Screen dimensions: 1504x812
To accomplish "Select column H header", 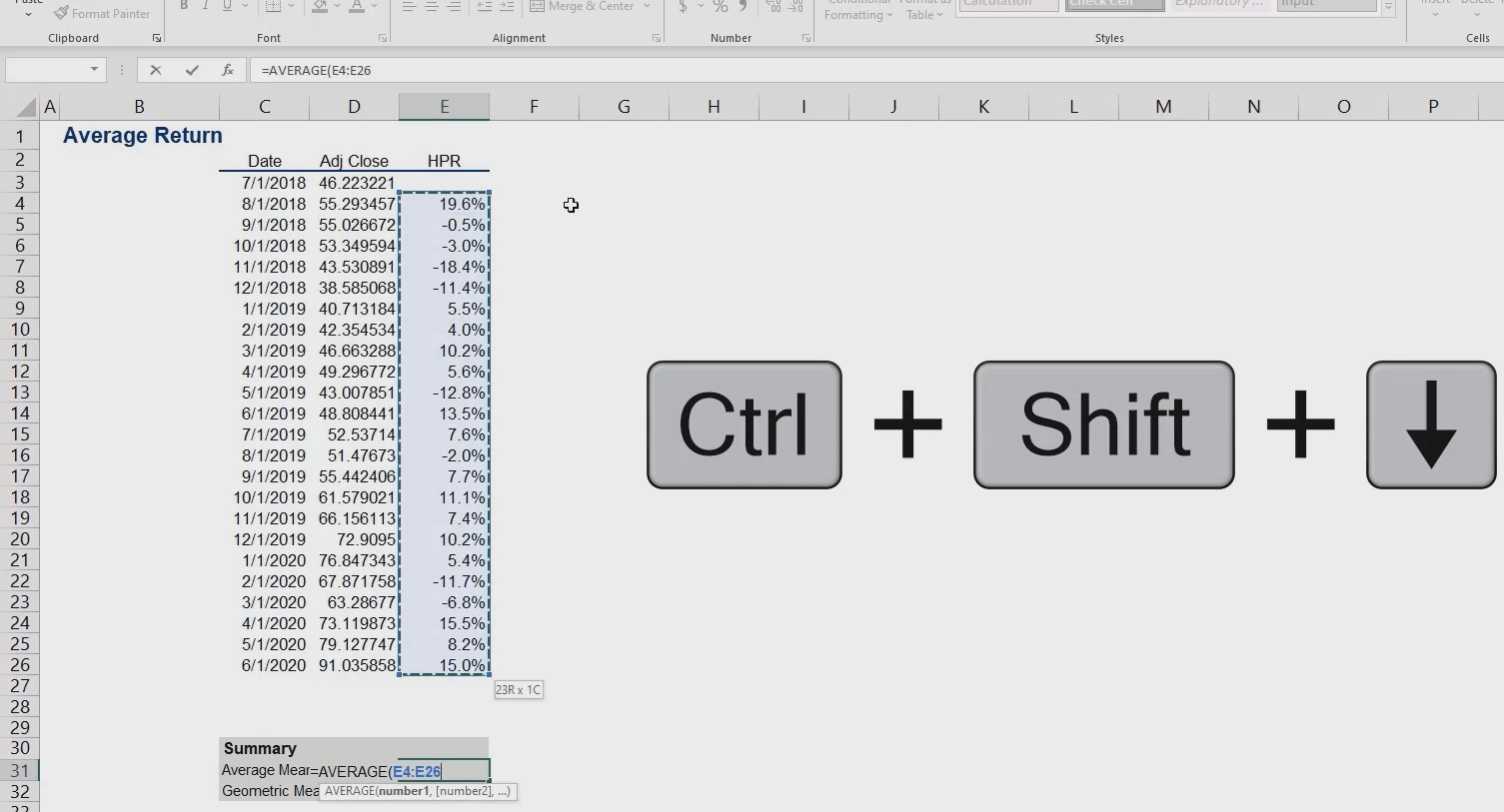I will coord(714,107).
